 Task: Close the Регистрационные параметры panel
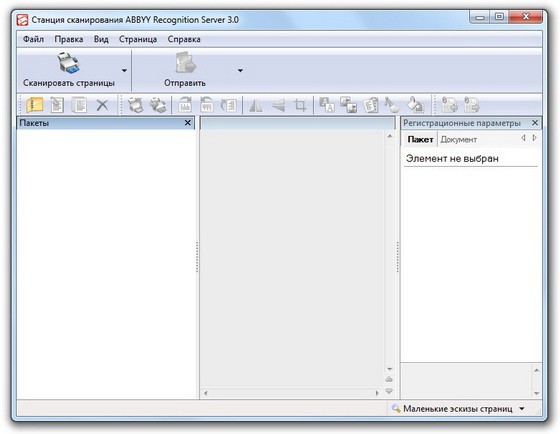(535, 123)
